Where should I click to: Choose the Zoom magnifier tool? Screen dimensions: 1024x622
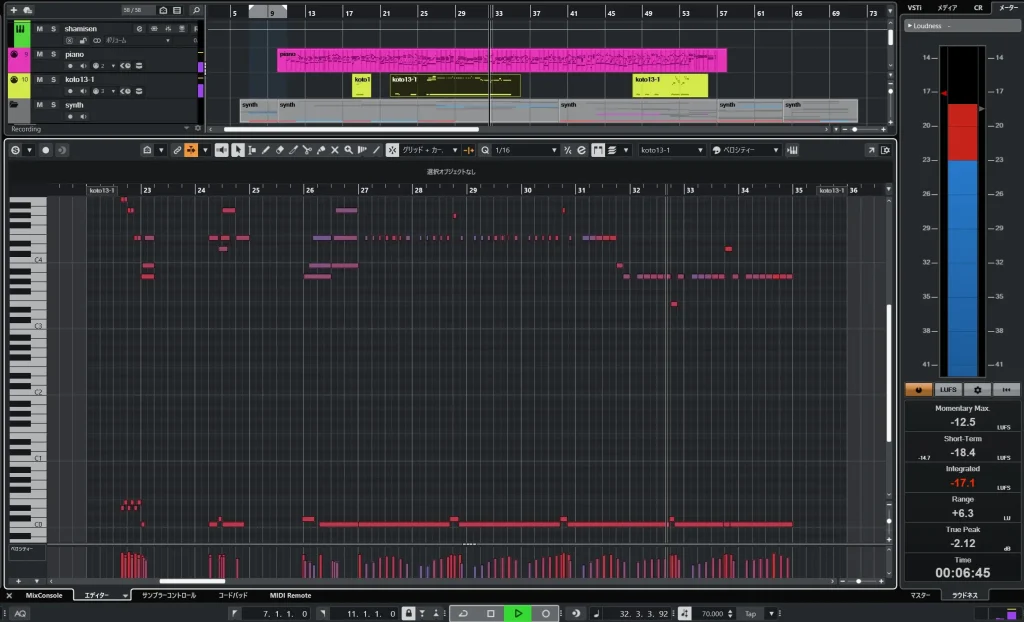348,150
